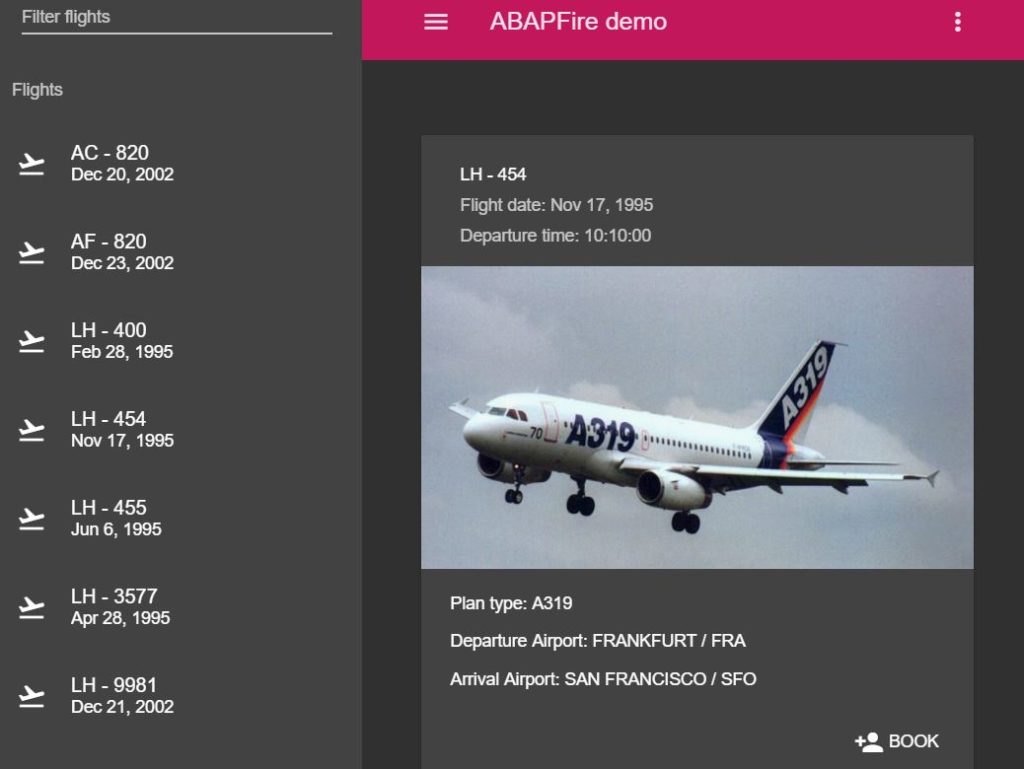This screenshot has height=769, width=1024.
Task: Open the three-dot overflow menu
Action: click(957, 22)
